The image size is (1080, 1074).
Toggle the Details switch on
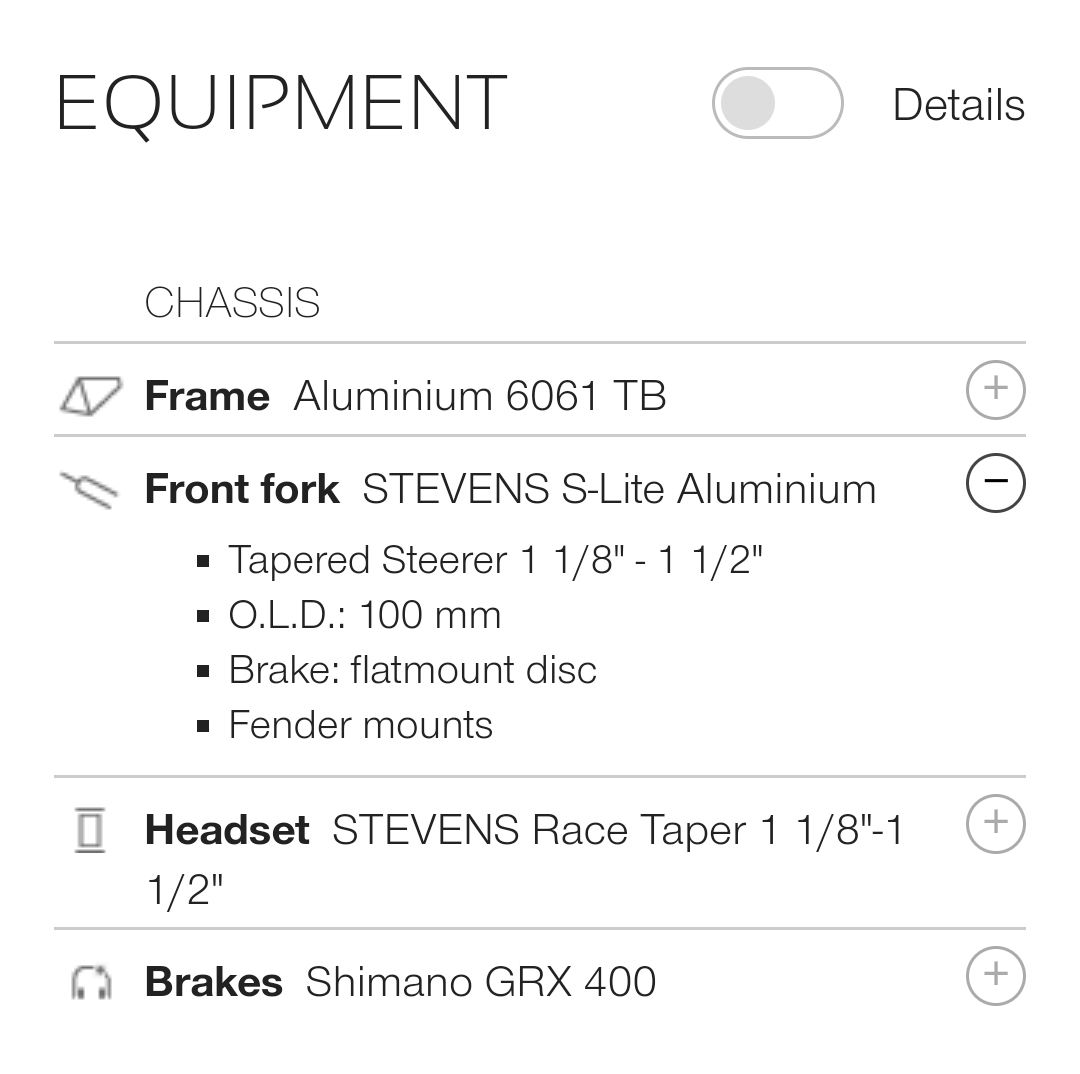click(777, 103)
